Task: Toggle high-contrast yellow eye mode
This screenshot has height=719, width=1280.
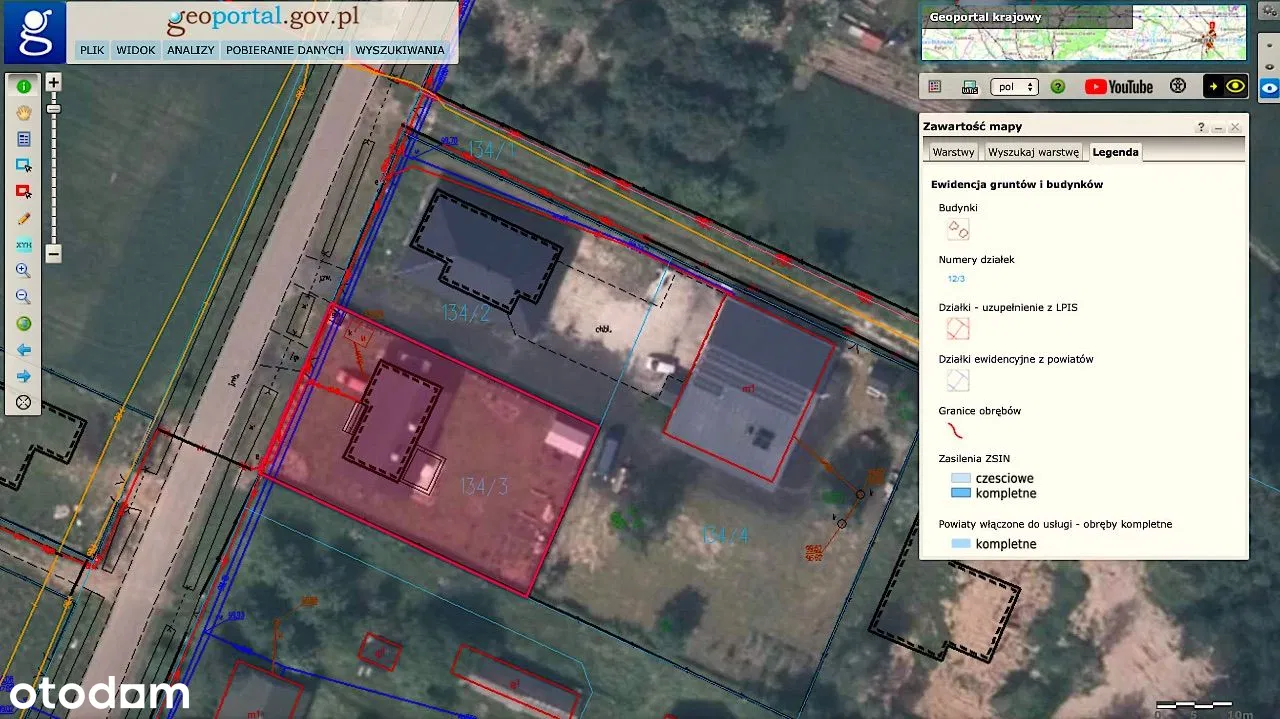Action: click(x=1226, y=87)
